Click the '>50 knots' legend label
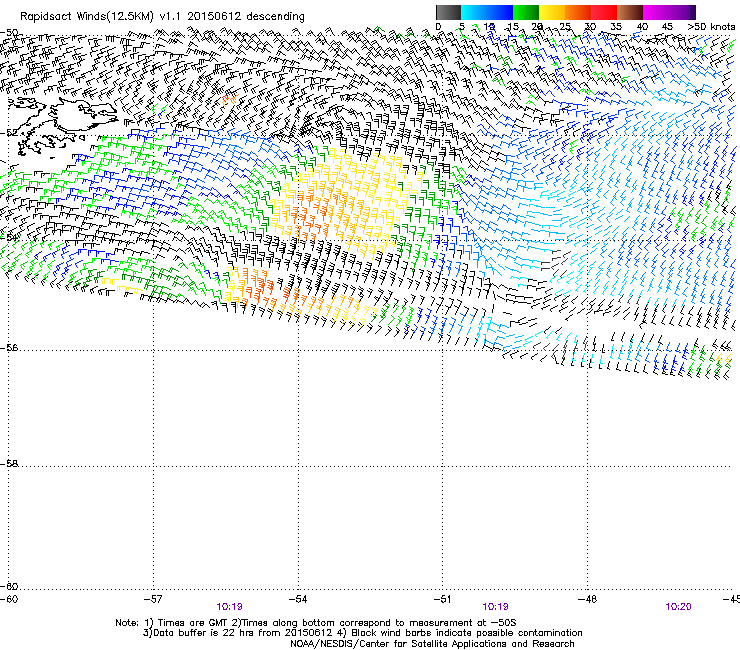Image resolution: width=740 pixels, height=650 pixels. point(711,27)
